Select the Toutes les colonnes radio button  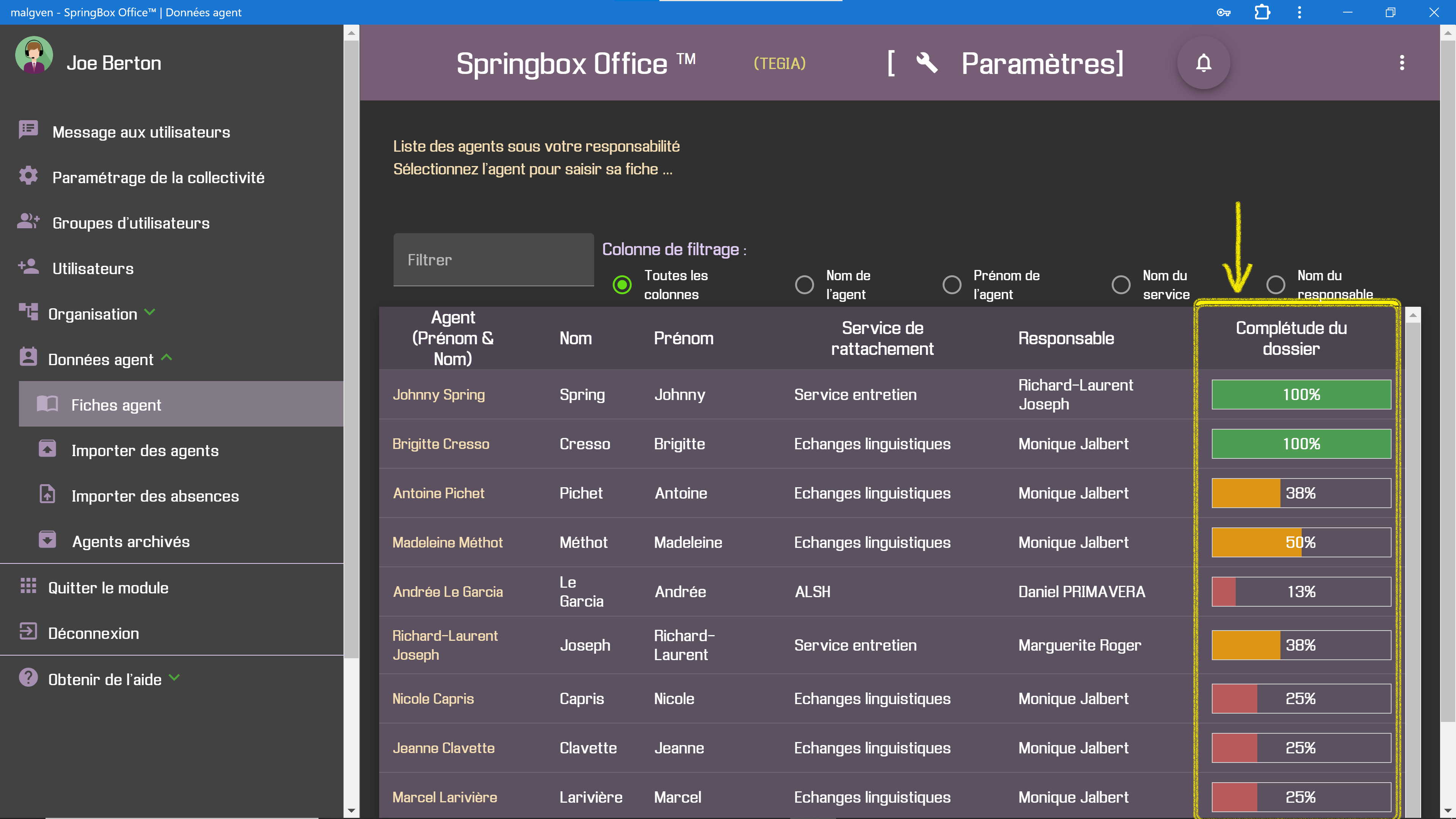(x=622, y=284)
